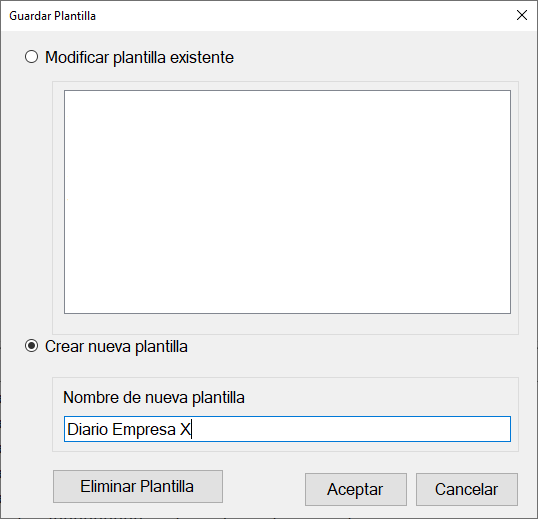Image resolution: width=538 pixels, height=519 pixels.
Task: Click the blank area right of the typed name
Action: click(350, 429)
